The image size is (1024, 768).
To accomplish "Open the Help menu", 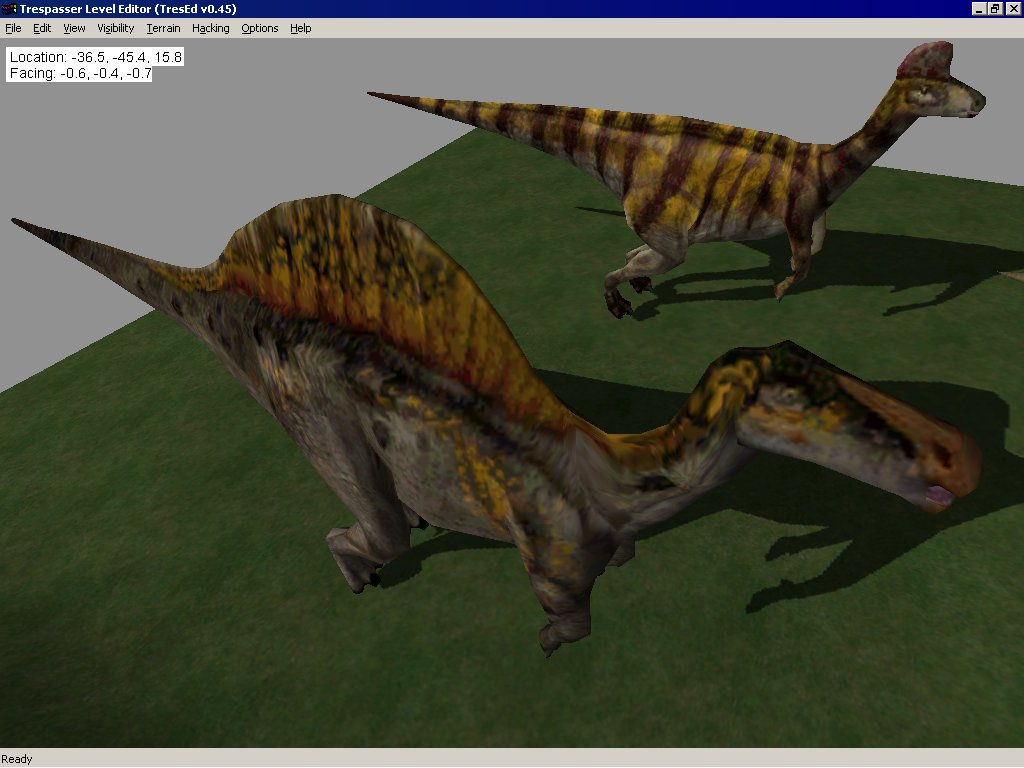I will (x=300, y=28).
